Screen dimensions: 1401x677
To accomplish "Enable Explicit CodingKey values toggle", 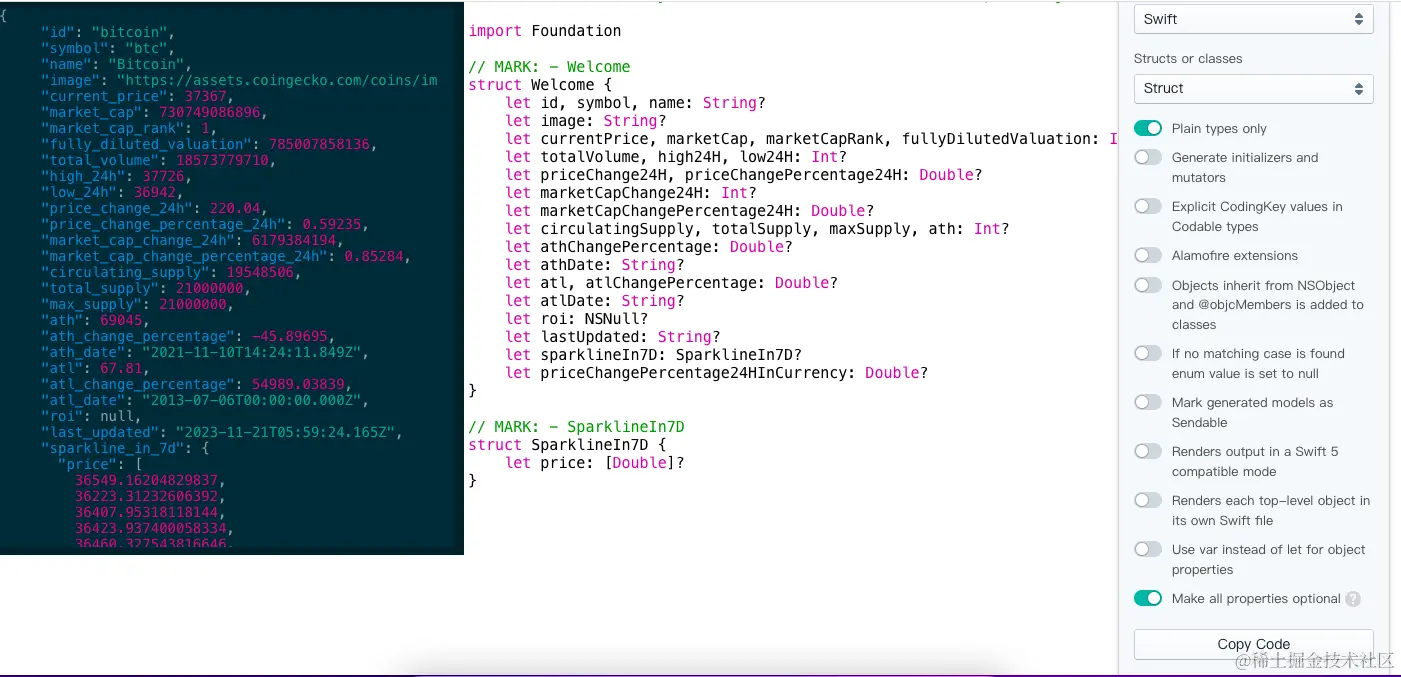I will pyautogui.click(x=1148, y=206).
